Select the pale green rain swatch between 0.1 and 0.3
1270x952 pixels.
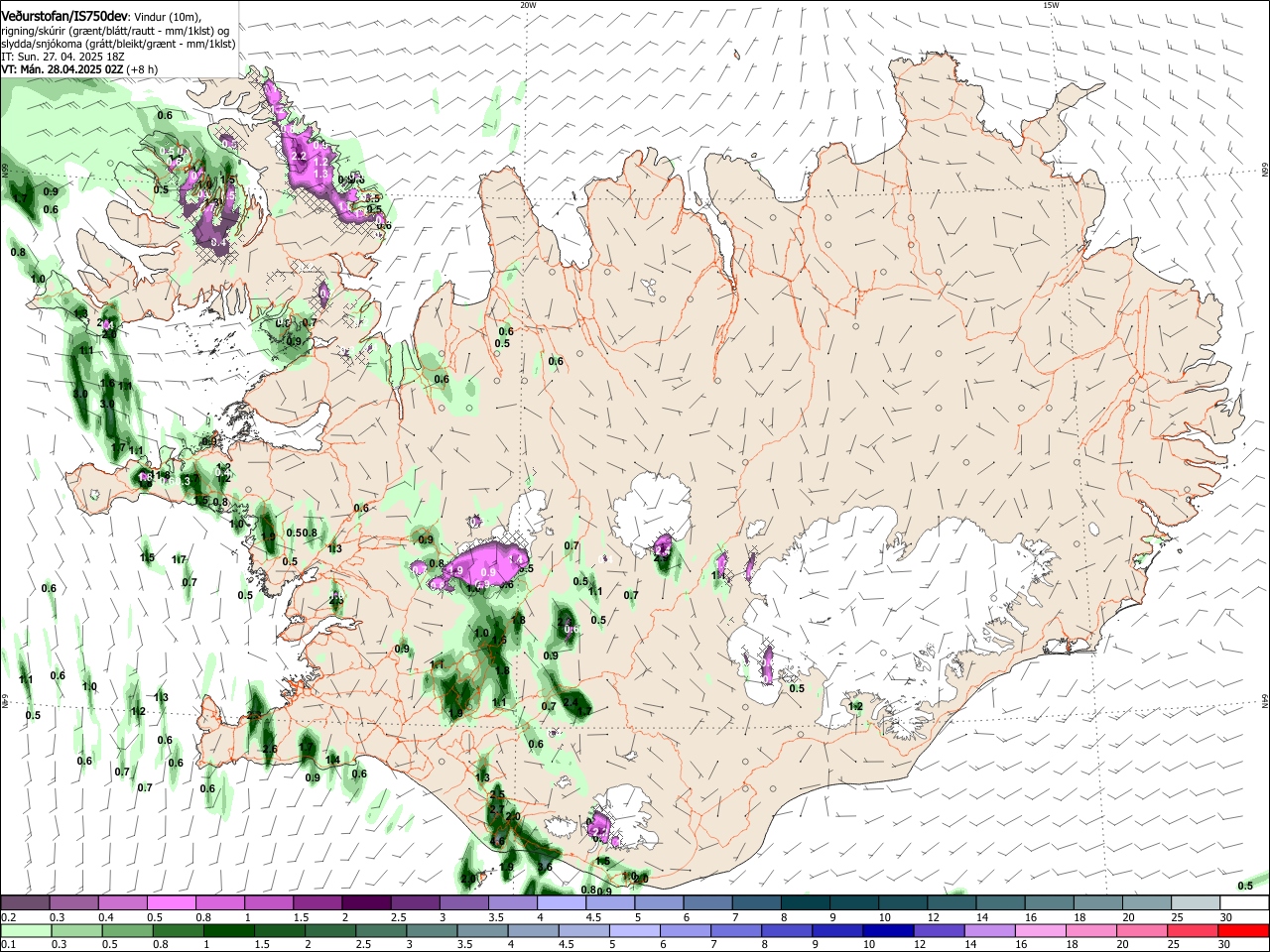(x=26, y=930)
